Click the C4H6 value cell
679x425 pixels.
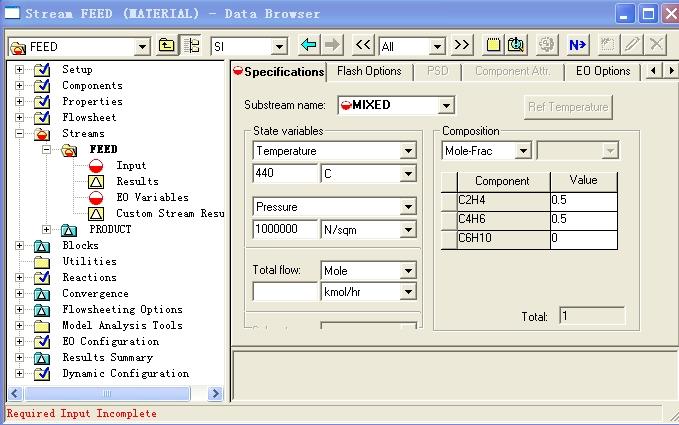click(584, 219)
